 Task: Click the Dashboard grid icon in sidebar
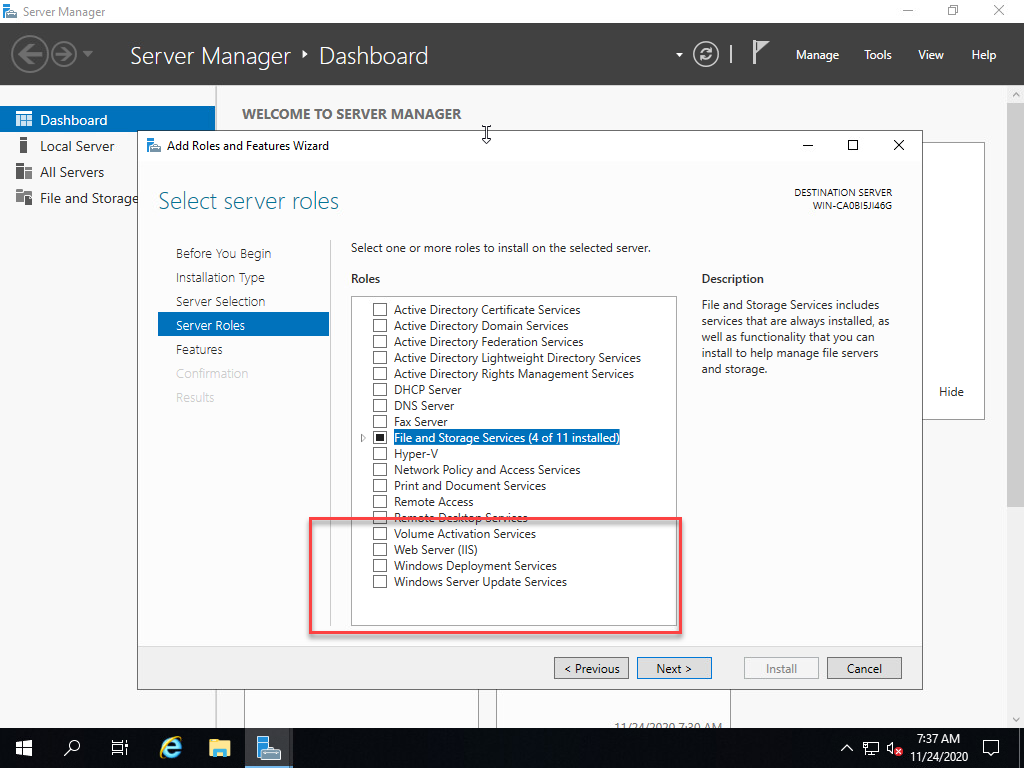click(24, 119)
